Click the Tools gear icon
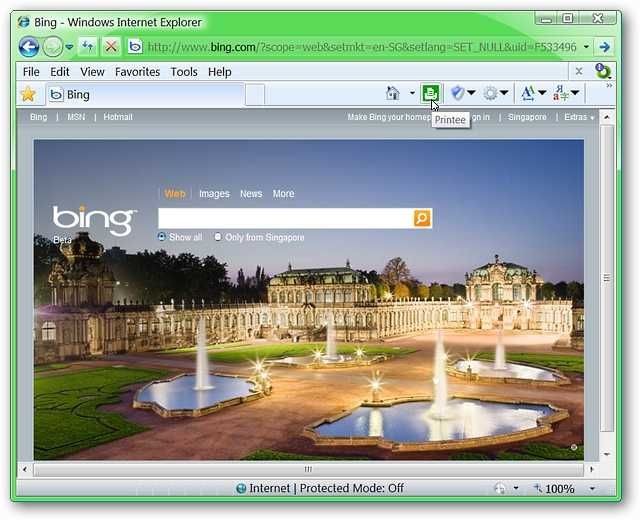 point(490,93)
